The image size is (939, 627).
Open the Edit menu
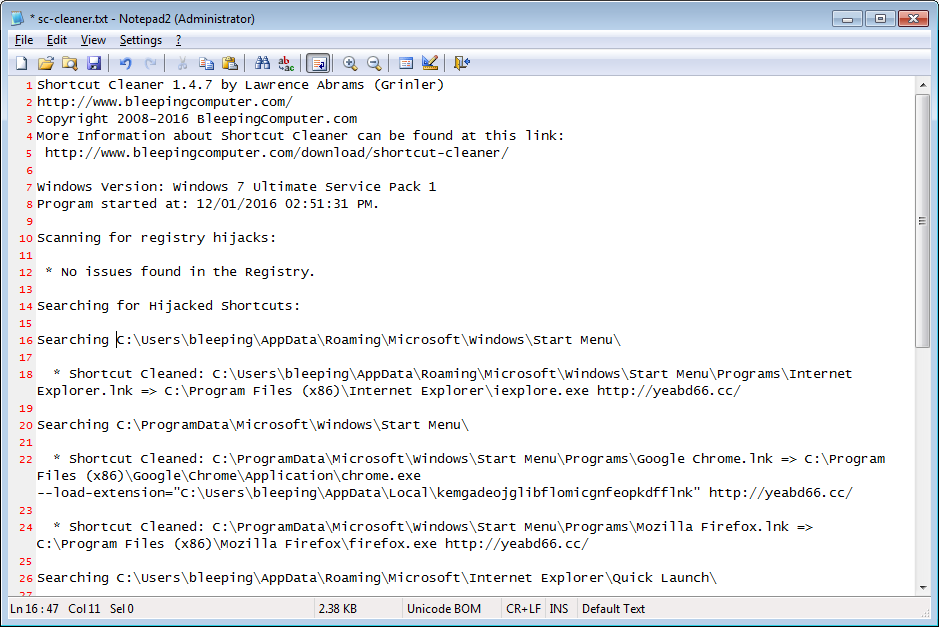tap(57, 40)
